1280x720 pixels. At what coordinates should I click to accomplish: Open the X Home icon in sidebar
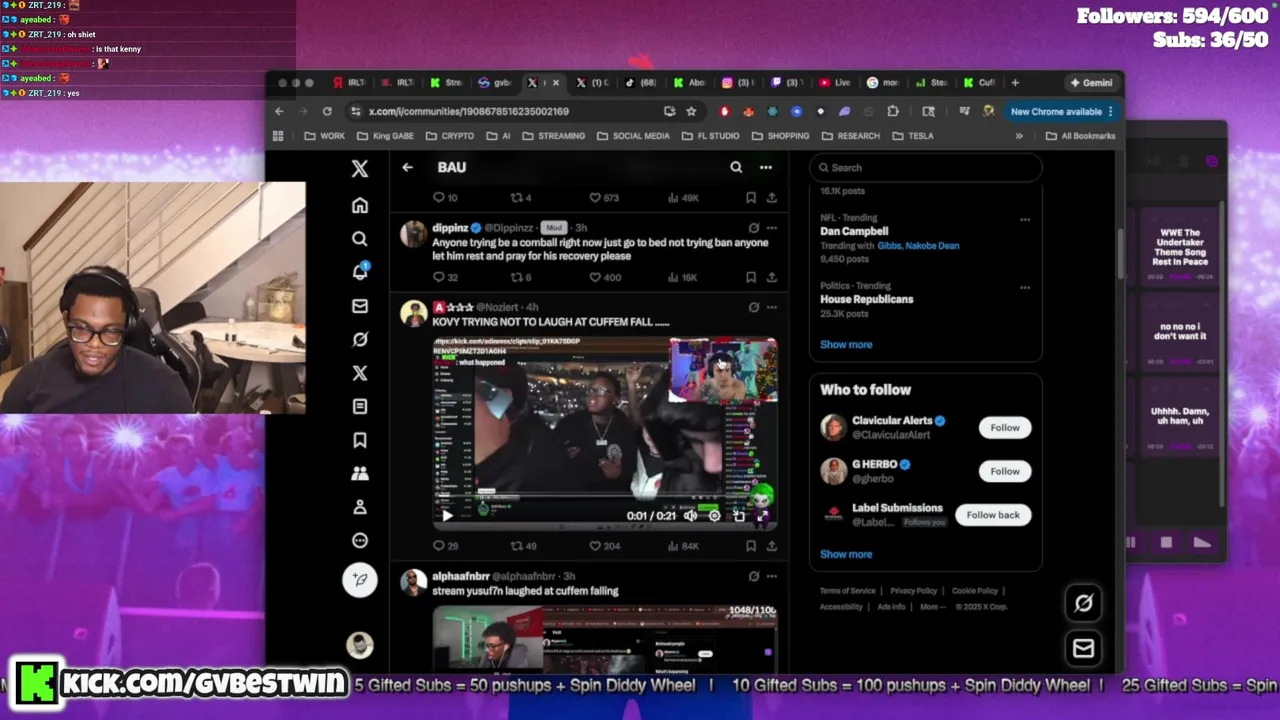click(360, 206)
